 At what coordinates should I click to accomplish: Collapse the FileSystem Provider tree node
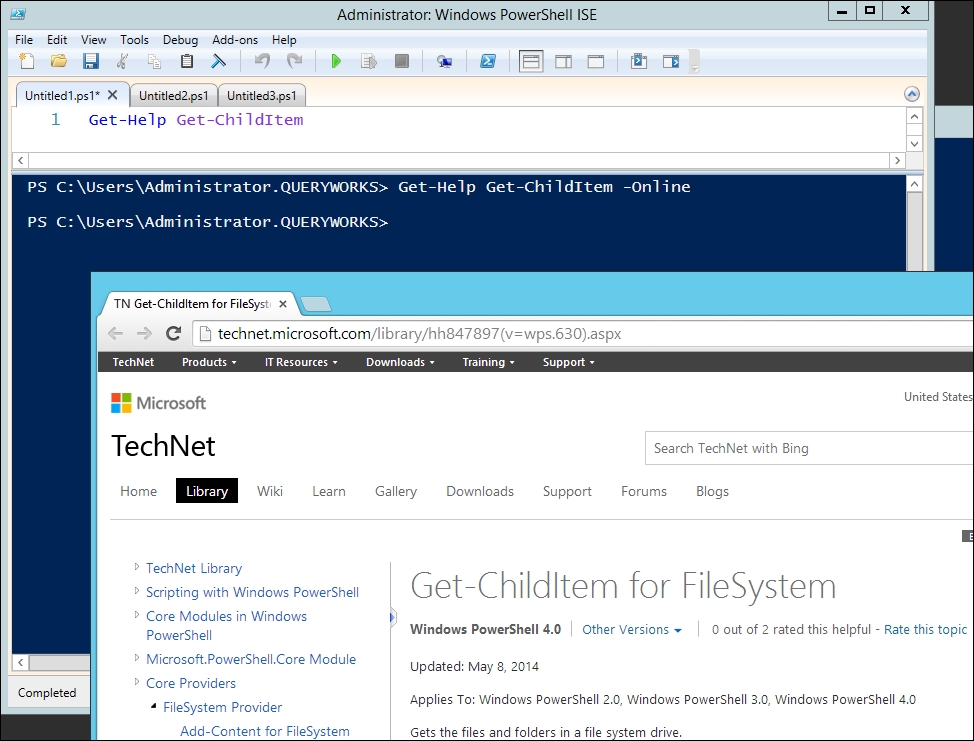coord(153,706)
